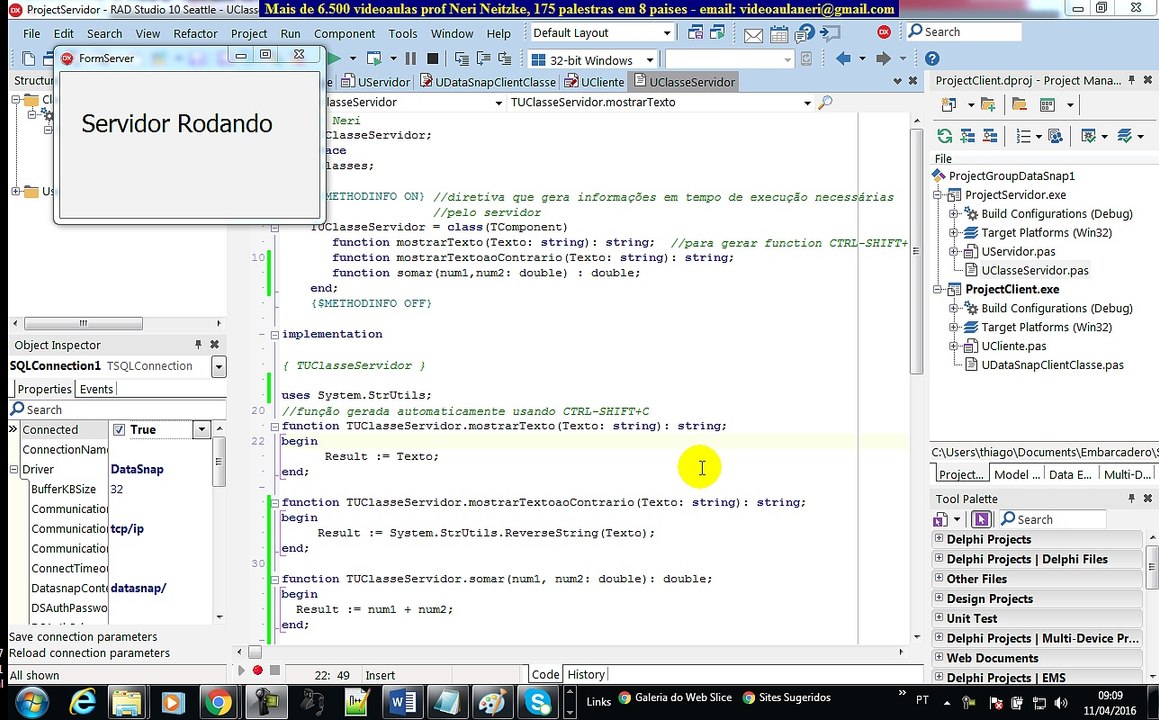Open Chrome from the Windows taskbar
This screenshot has height=720, width=1159.
[x=218, y=702]
